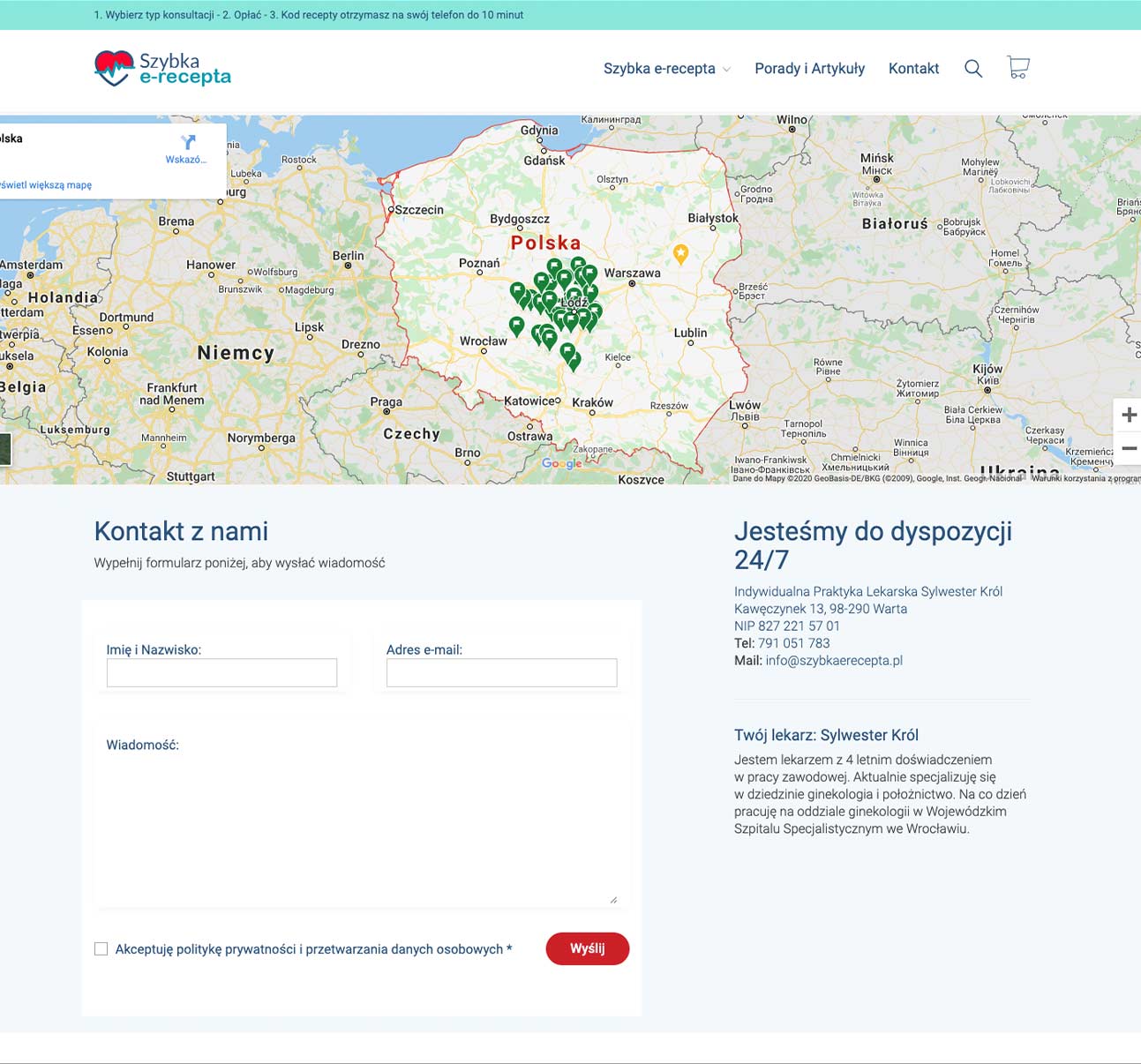Click the 'Warszawa' label on the map
1141x1064 pixels.
632,273
